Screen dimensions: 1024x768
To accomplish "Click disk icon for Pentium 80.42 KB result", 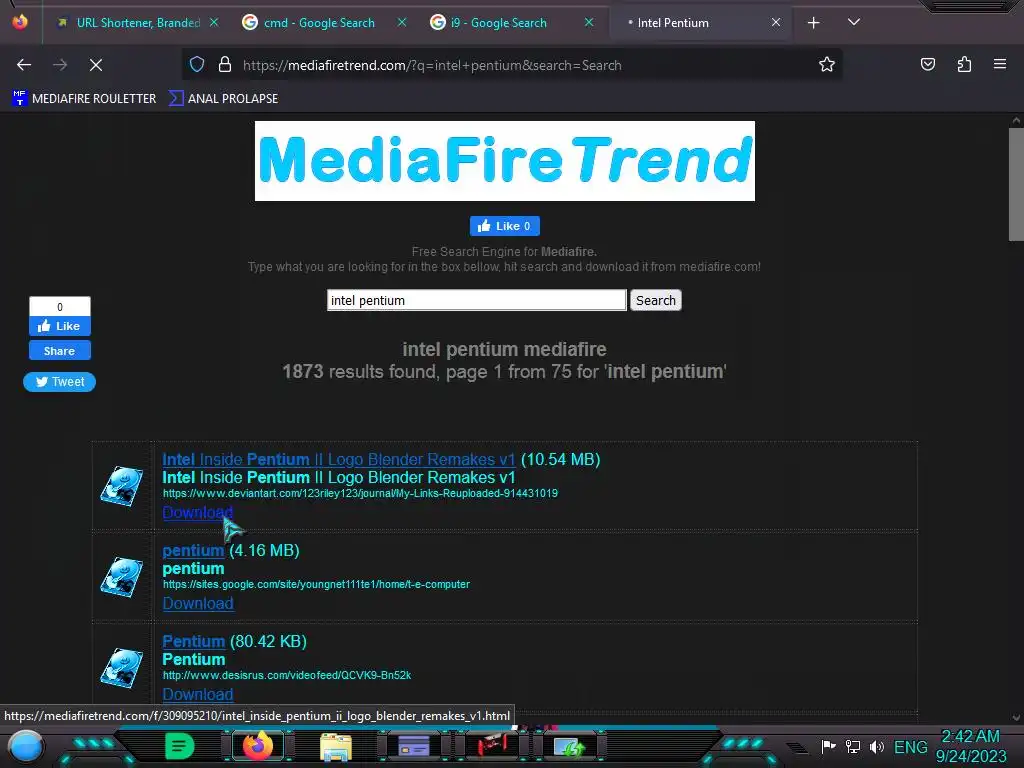I will point(121,667).
